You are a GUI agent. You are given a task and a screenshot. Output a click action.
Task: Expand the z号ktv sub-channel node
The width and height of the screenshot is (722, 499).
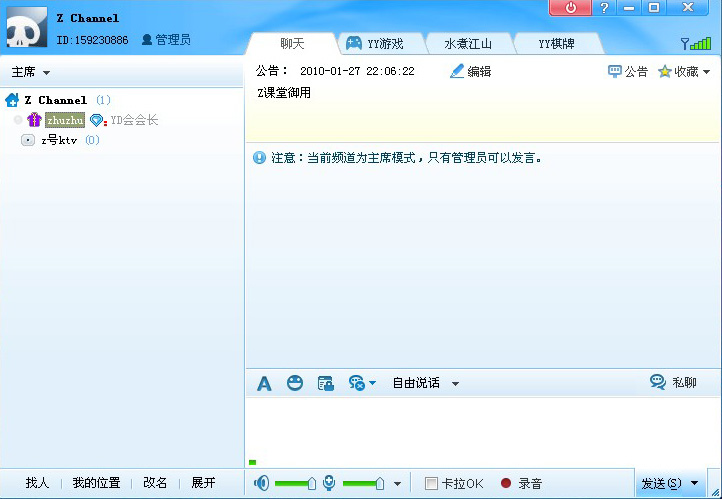(x=28, y=140)
